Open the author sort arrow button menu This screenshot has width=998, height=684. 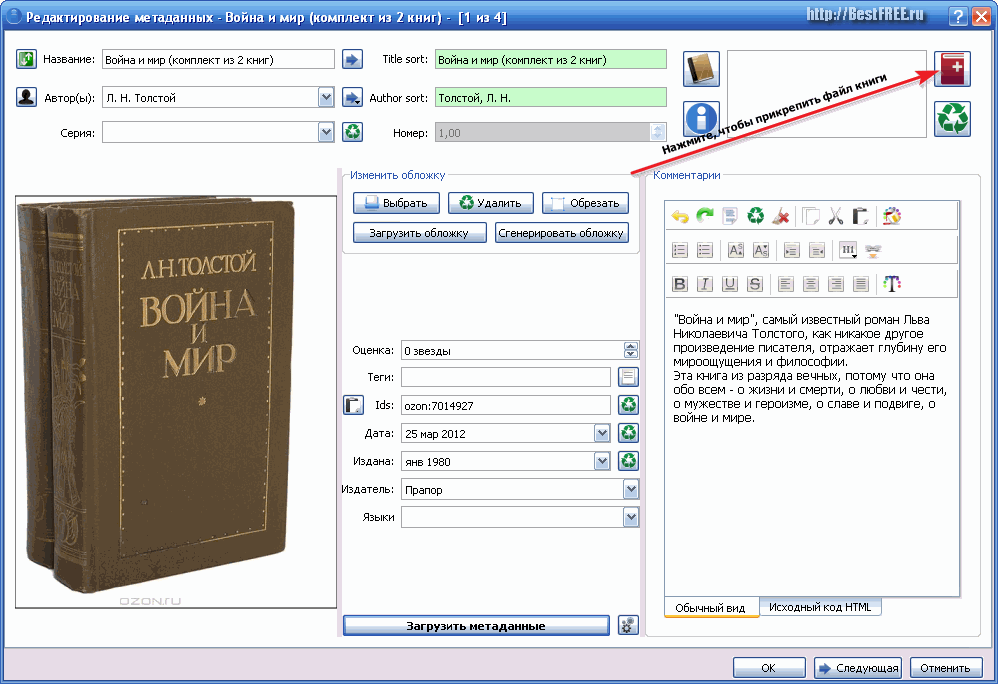(352, 97)
